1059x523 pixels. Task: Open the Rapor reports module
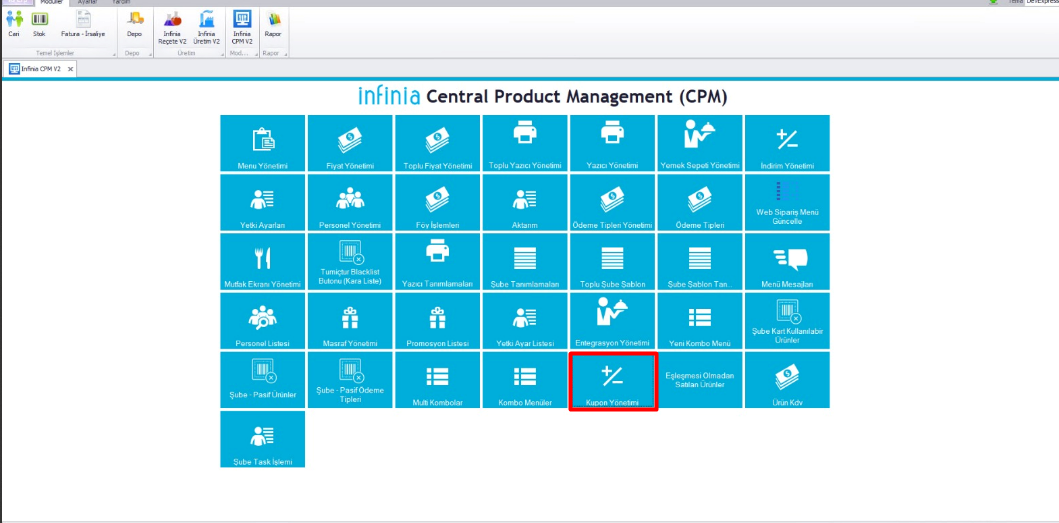[x=274, y=24]
